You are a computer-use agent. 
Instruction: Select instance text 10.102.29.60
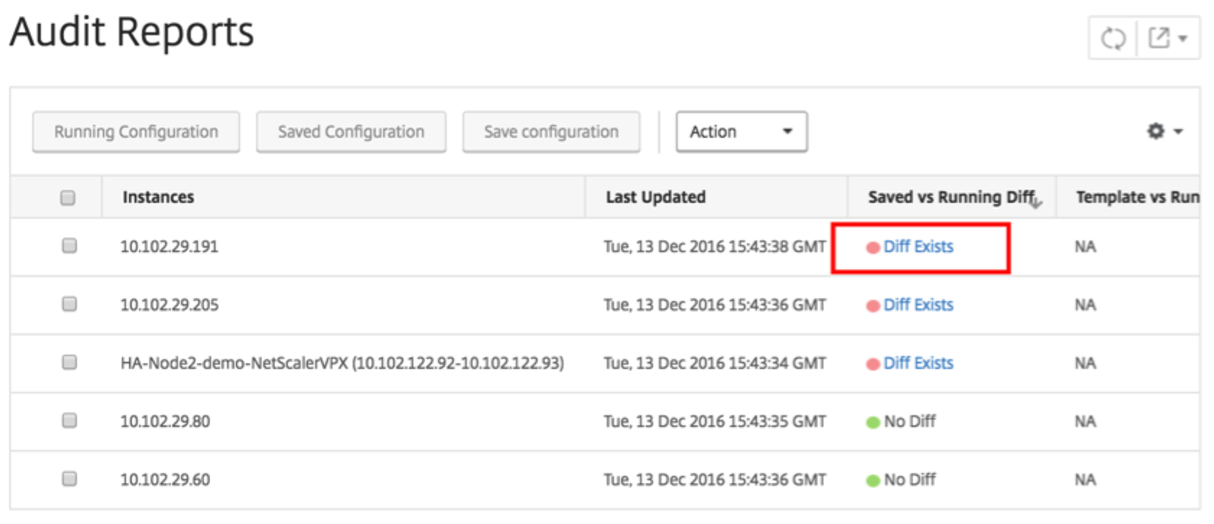(166, 479)
